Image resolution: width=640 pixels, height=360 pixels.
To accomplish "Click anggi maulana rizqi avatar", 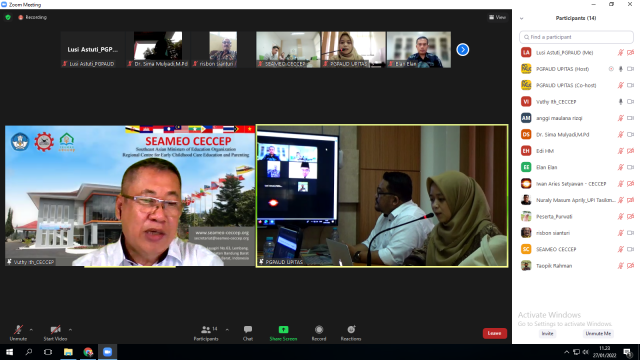I will point(526,118).
